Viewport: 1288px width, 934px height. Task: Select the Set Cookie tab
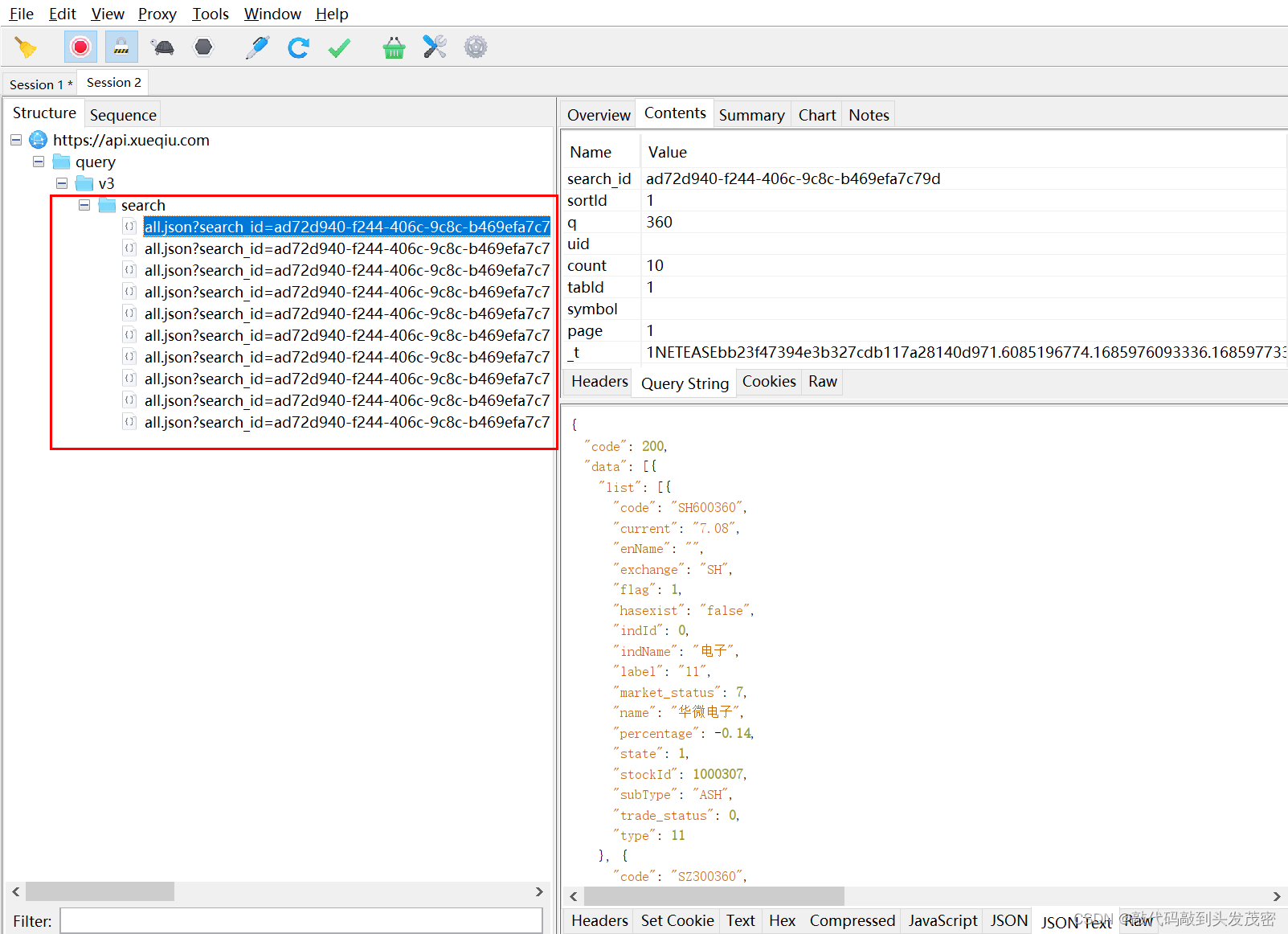677,920
